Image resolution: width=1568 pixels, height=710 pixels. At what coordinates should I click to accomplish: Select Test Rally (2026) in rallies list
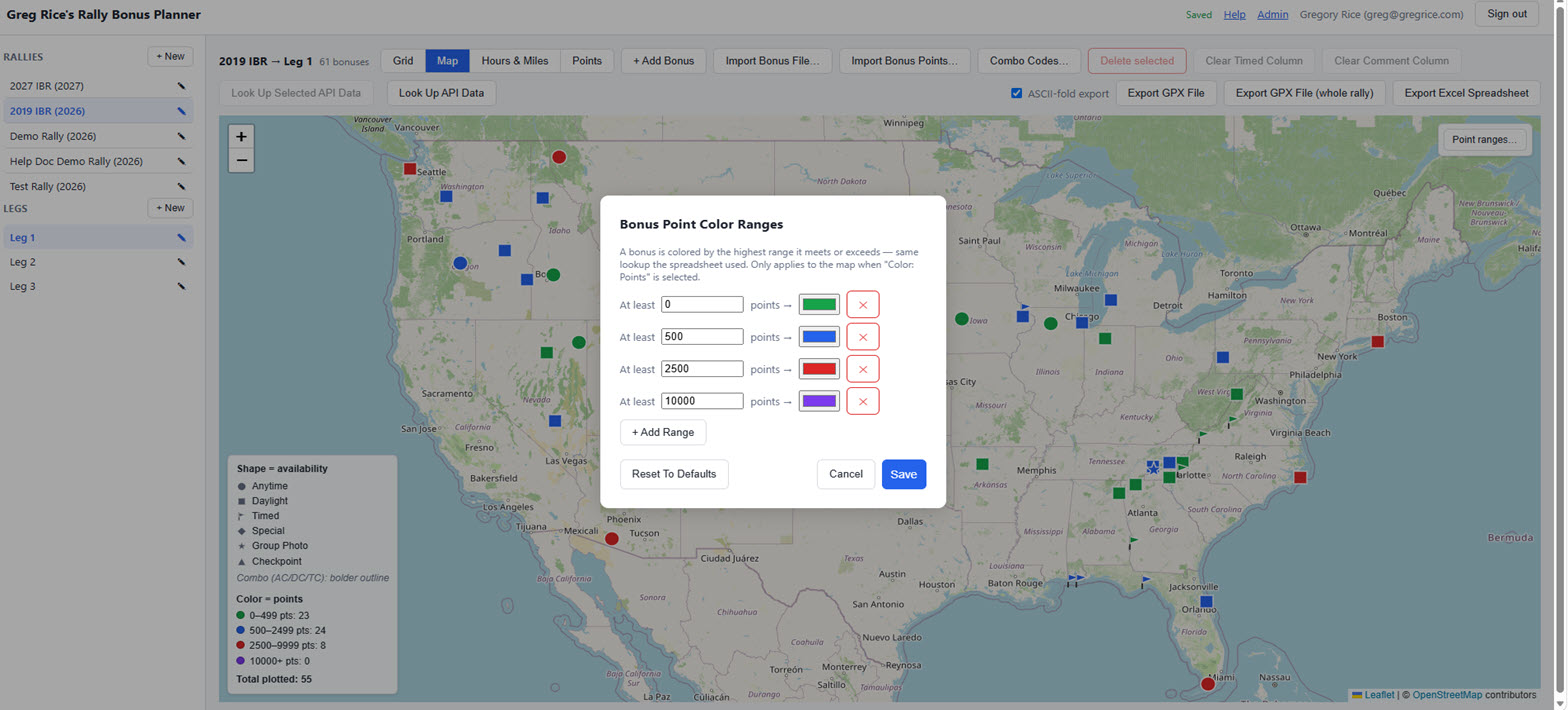pyautogui.click(x=98, y=187)
